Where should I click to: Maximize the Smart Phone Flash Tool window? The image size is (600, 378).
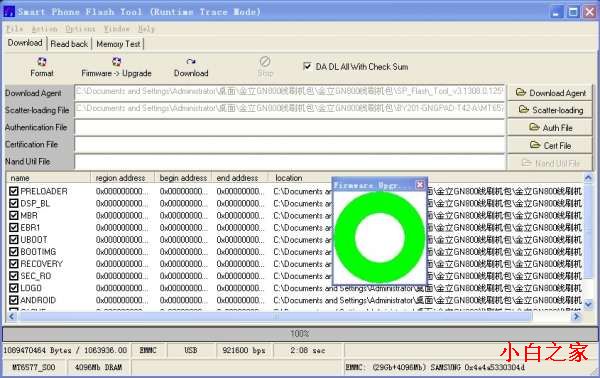point(573,12)
